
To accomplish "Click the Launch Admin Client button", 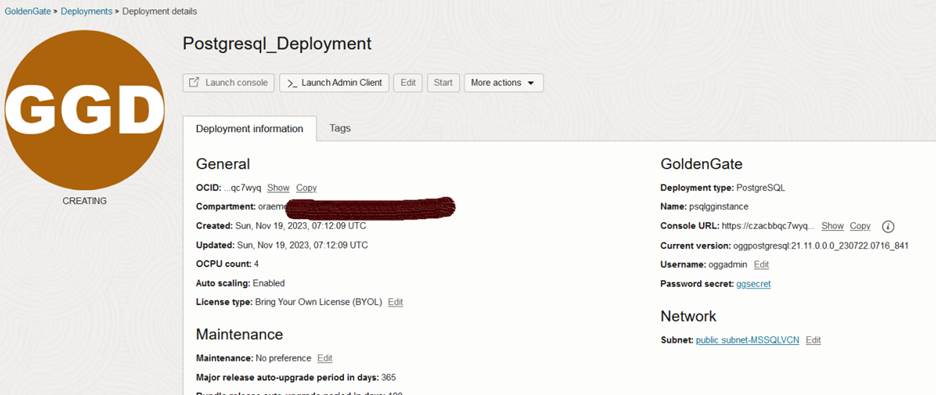I will 334,83.
